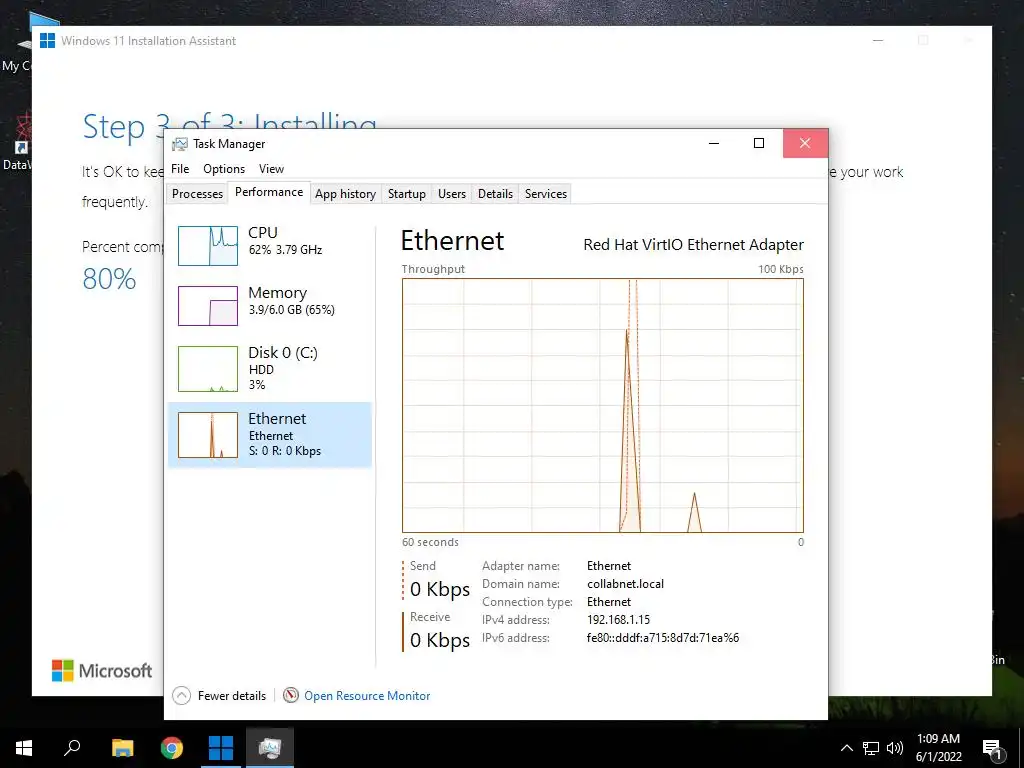1024x768 pixels.
Task: Click the Disk 0 HDD 3% label
Action: point(283,369)
